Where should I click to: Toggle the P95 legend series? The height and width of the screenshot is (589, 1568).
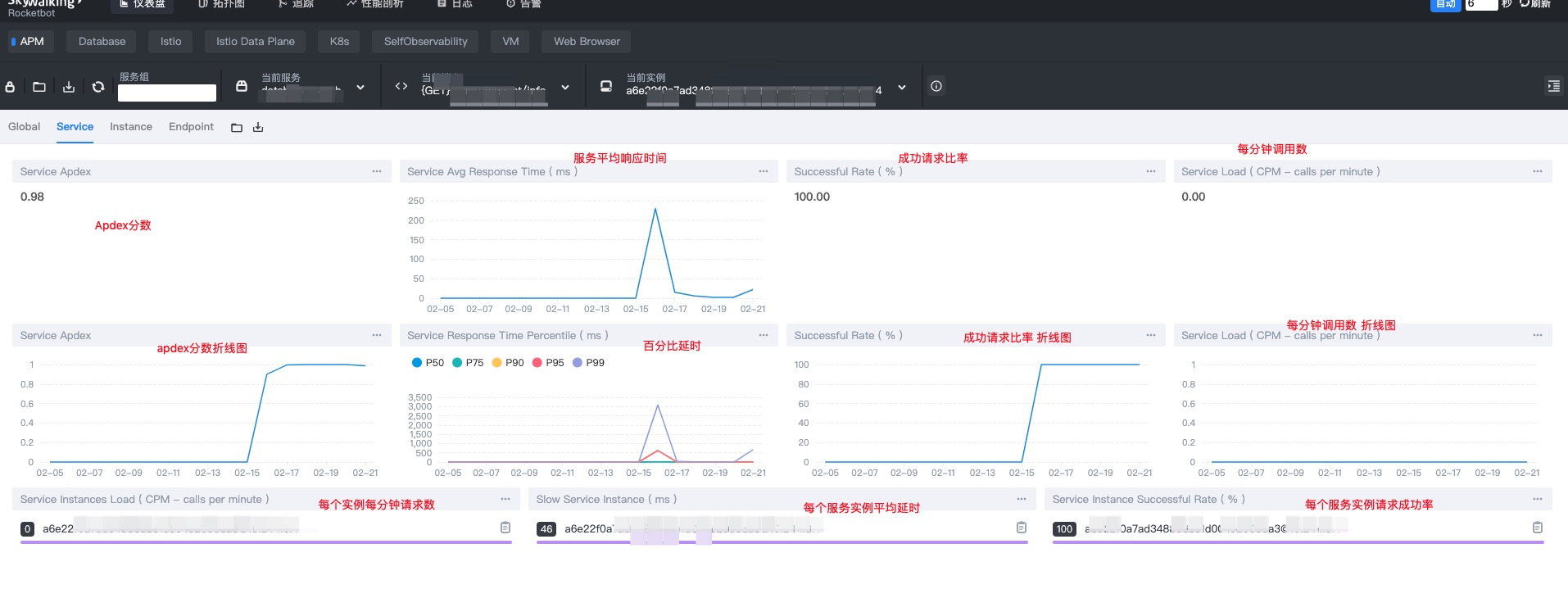548,363
